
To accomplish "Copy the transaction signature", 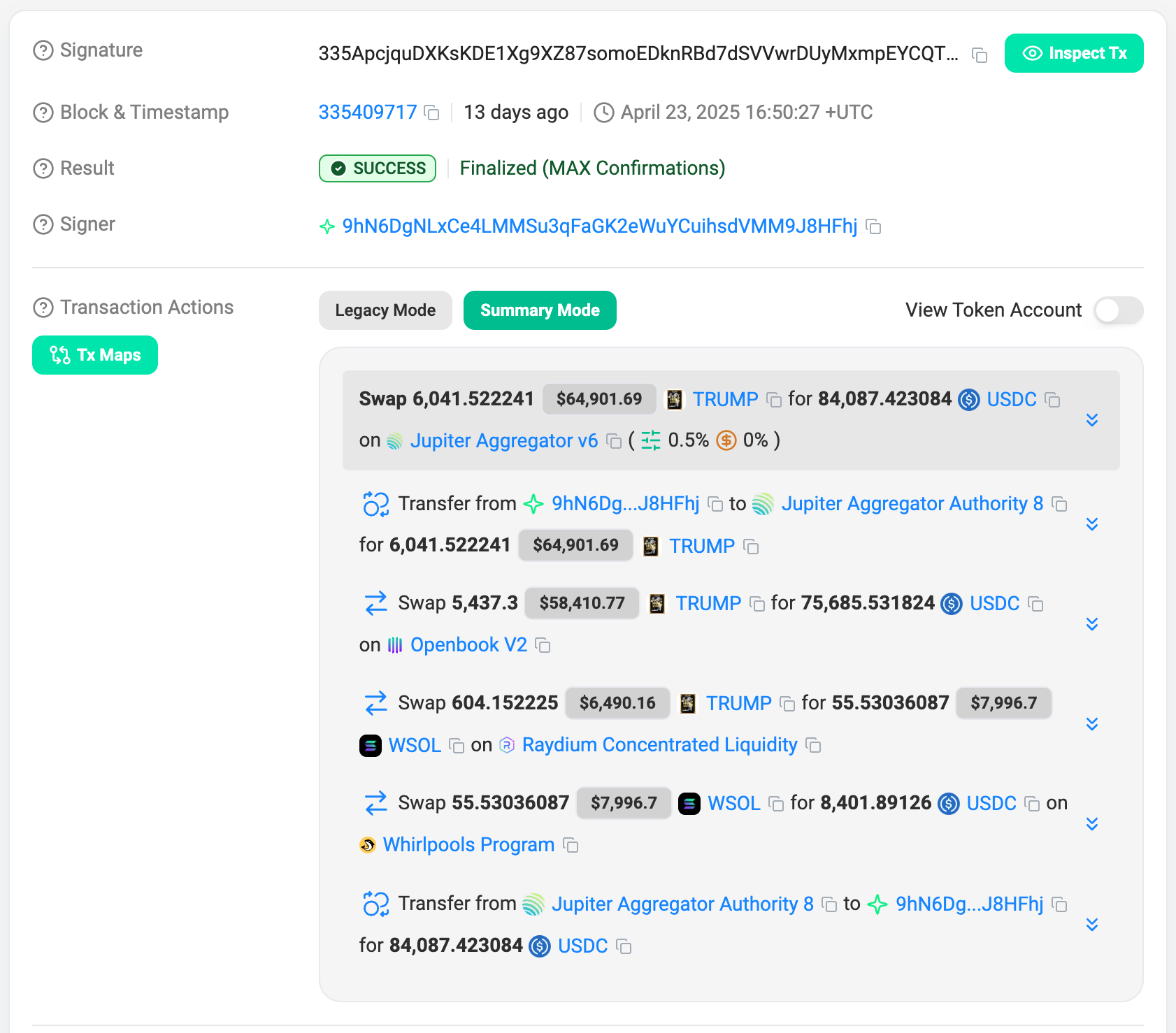I will pyautogui.click(x=980, y=55).
